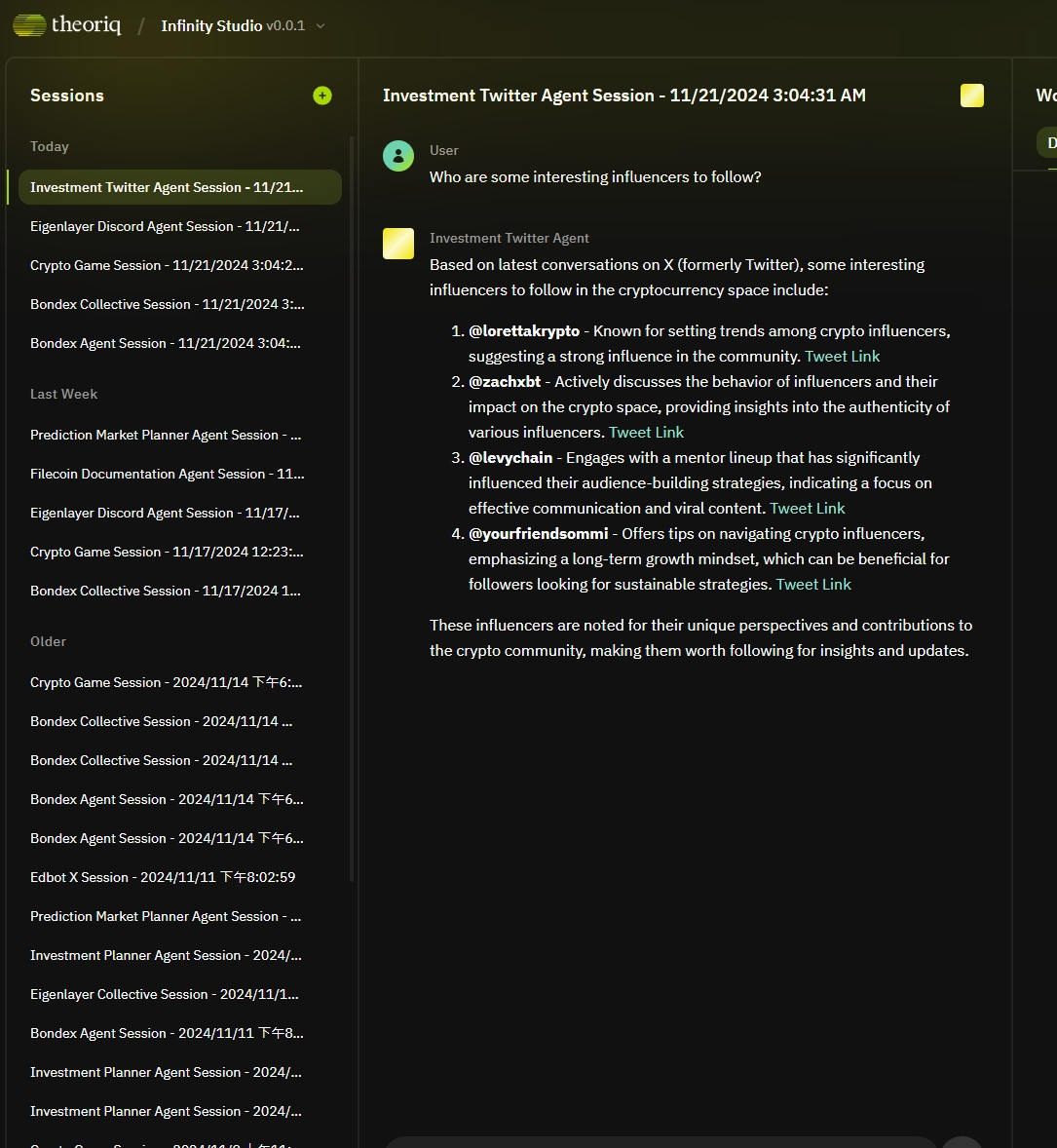The image size is (1057, 1148).
Task: Open Tweet Link for @zachxbt
Action: [646, 433]
